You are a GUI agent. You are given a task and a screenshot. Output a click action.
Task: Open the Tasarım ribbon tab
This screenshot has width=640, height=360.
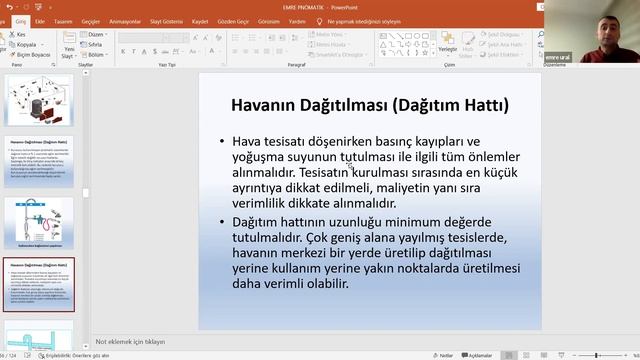[63, 22]
